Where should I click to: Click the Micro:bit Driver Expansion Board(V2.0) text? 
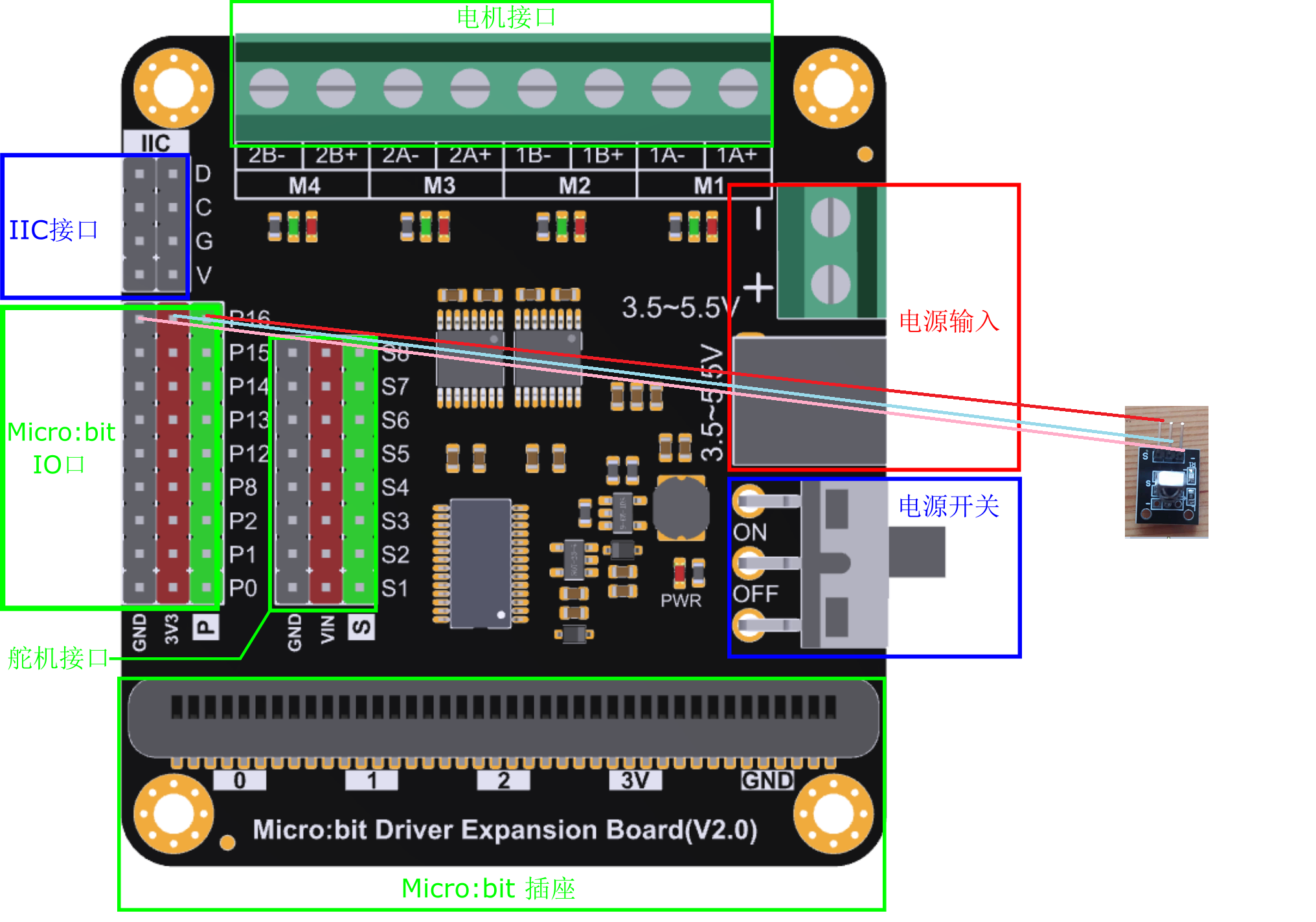point(505,830)
